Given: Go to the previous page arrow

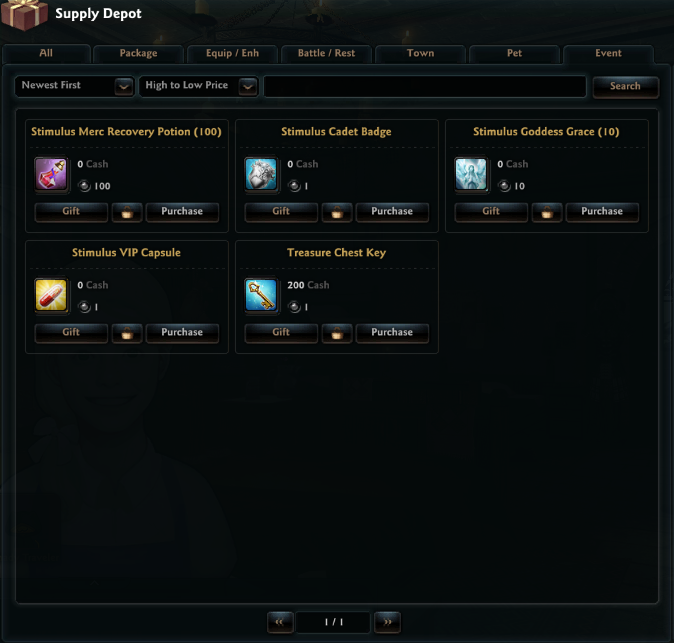Looking at the screenshot, I should [x=280, y=622].
